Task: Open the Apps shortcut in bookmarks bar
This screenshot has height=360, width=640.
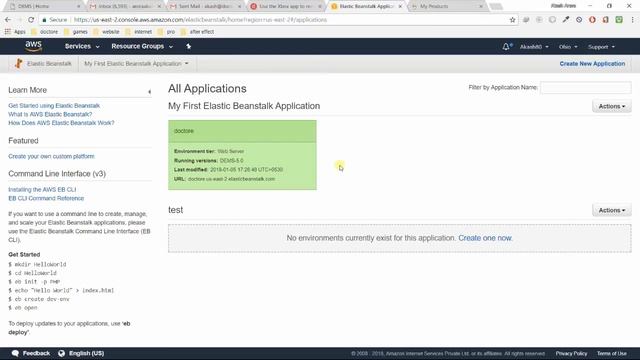Action: (x=15, y=31)
